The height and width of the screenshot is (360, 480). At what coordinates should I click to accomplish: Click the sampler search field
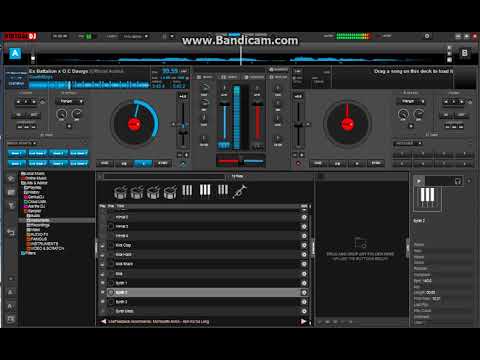(165, 176)
